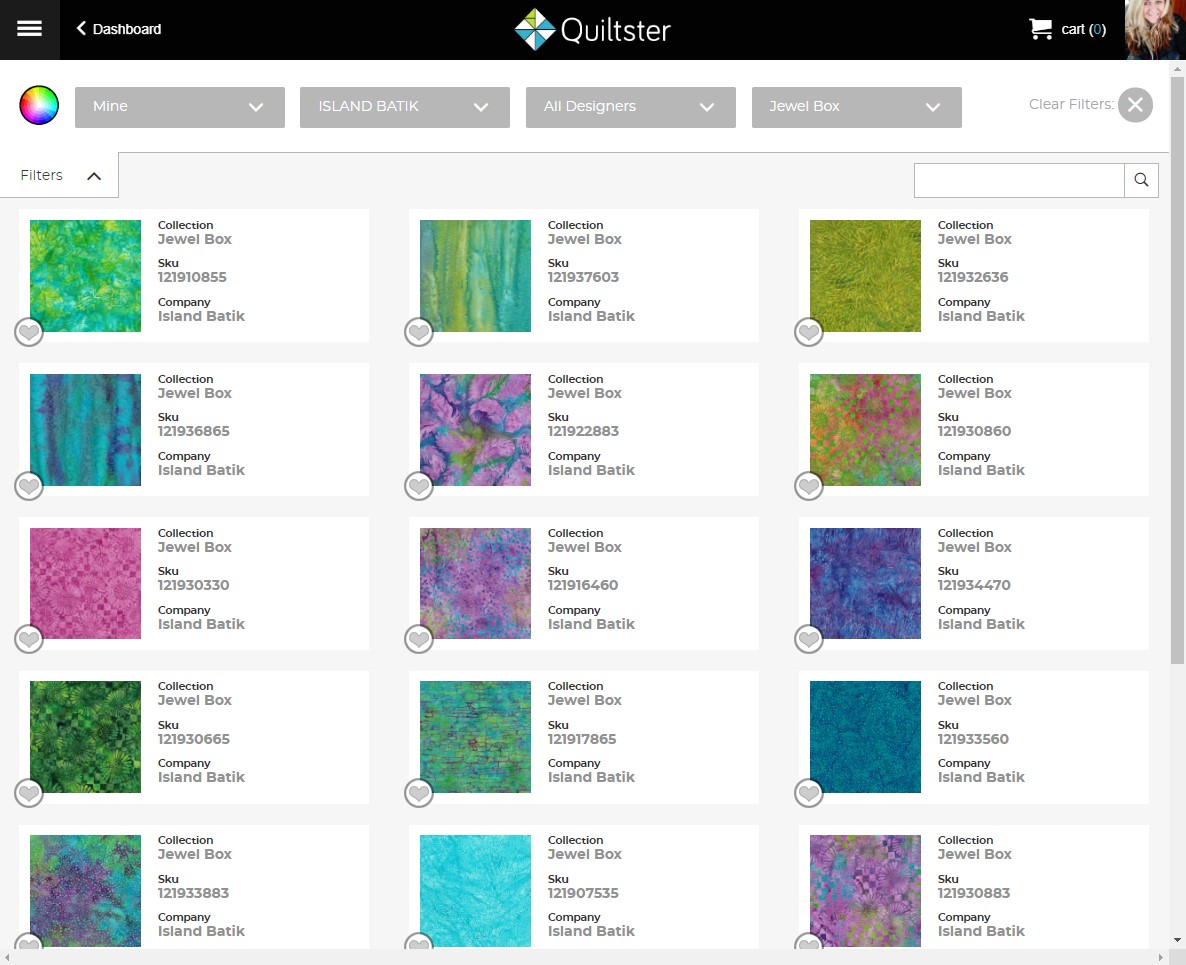The height and width of the screenshot is (965, 1186).
Task: Select purple leaf swatch 121922883
Action: click(x=475, y=430)
